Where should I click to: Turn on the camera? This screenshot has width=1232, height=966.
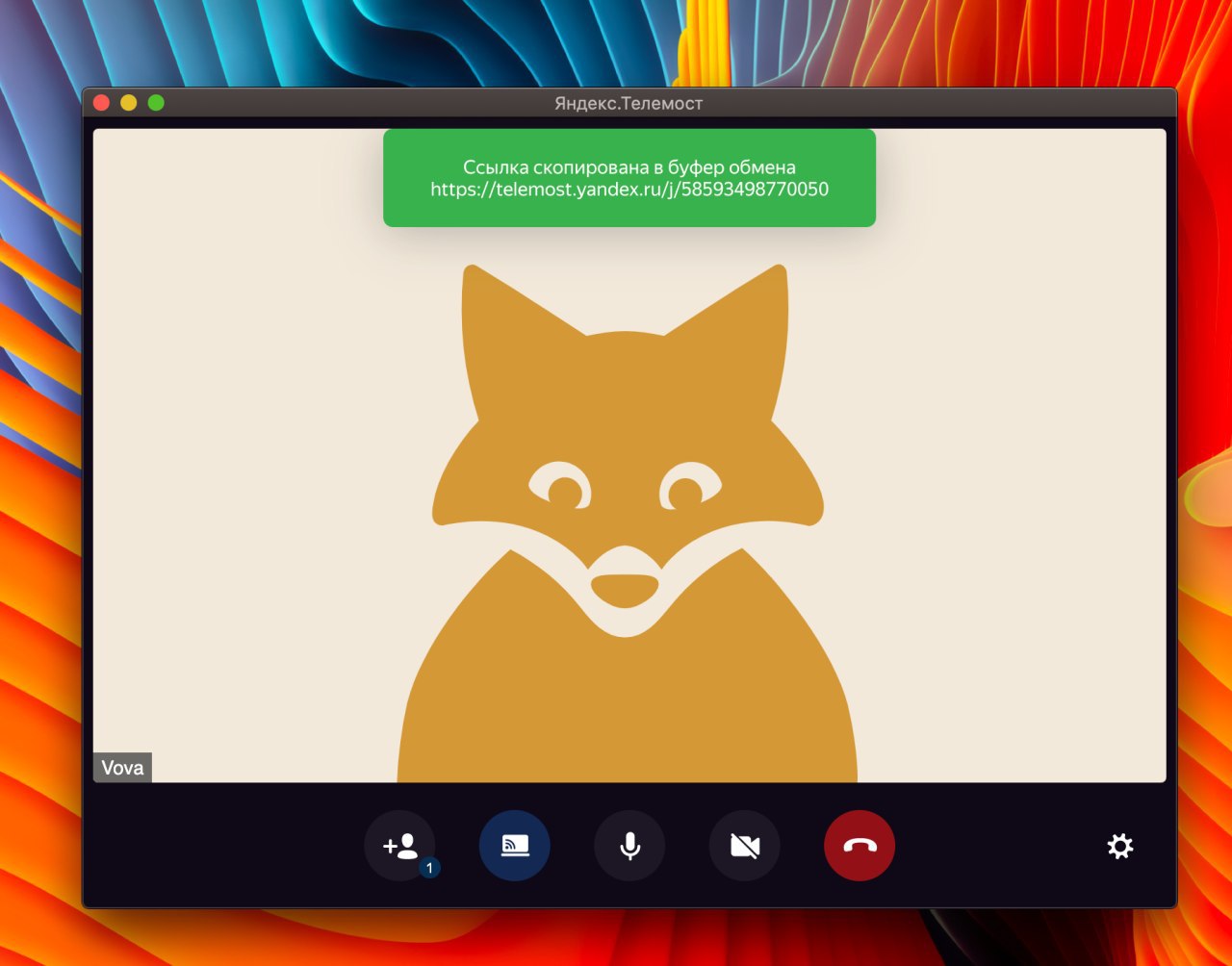(x=745, y=846)
